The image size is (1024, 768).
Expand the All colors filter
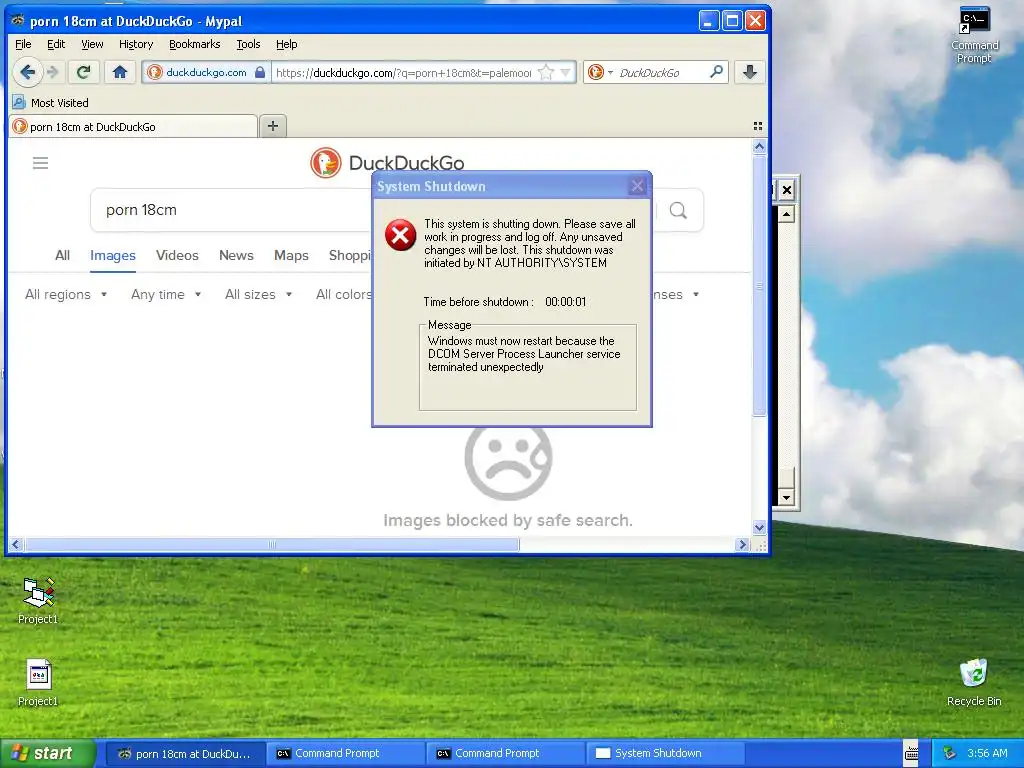(x=344, y=295)
